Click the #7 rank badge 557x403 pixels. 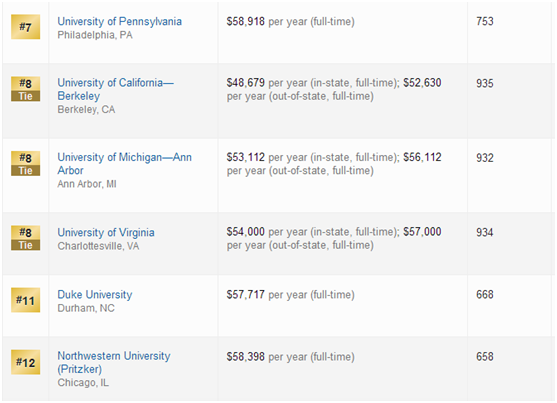point(25,27)
